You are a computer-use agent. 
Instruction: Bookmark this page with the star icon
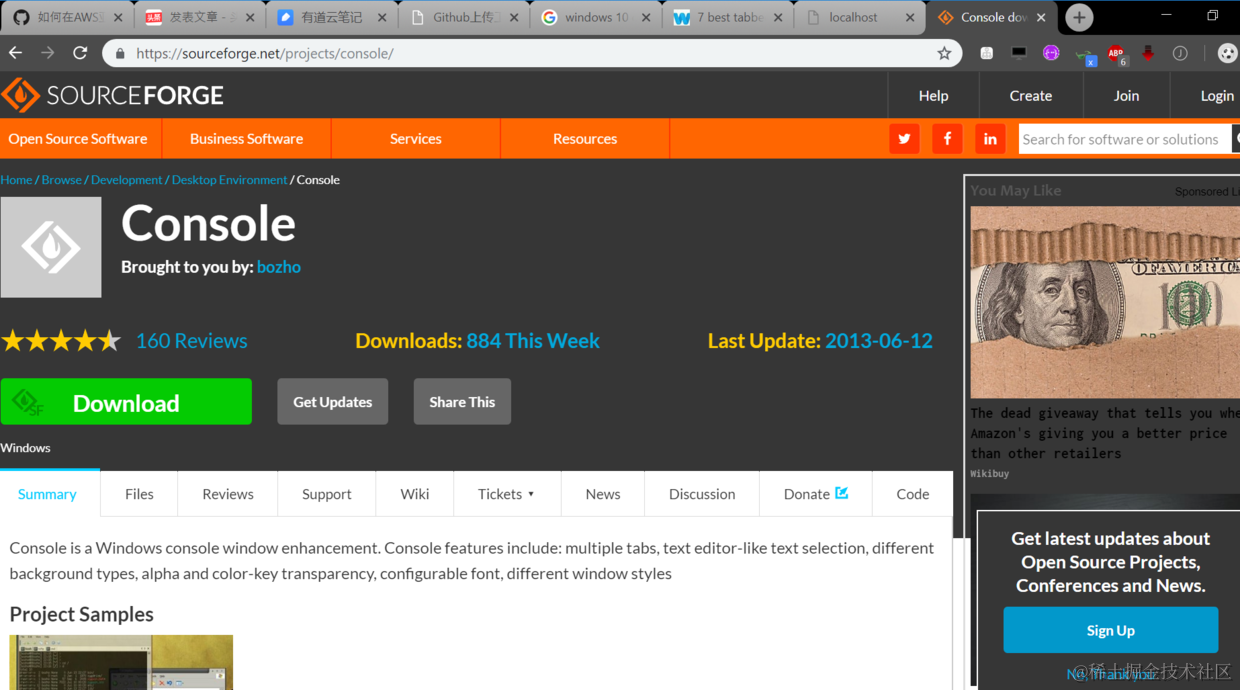coord(944,53)
